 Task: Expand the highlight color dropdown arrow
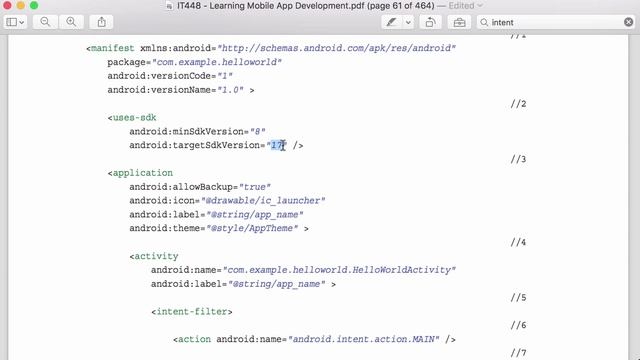[x=408, y=22]
